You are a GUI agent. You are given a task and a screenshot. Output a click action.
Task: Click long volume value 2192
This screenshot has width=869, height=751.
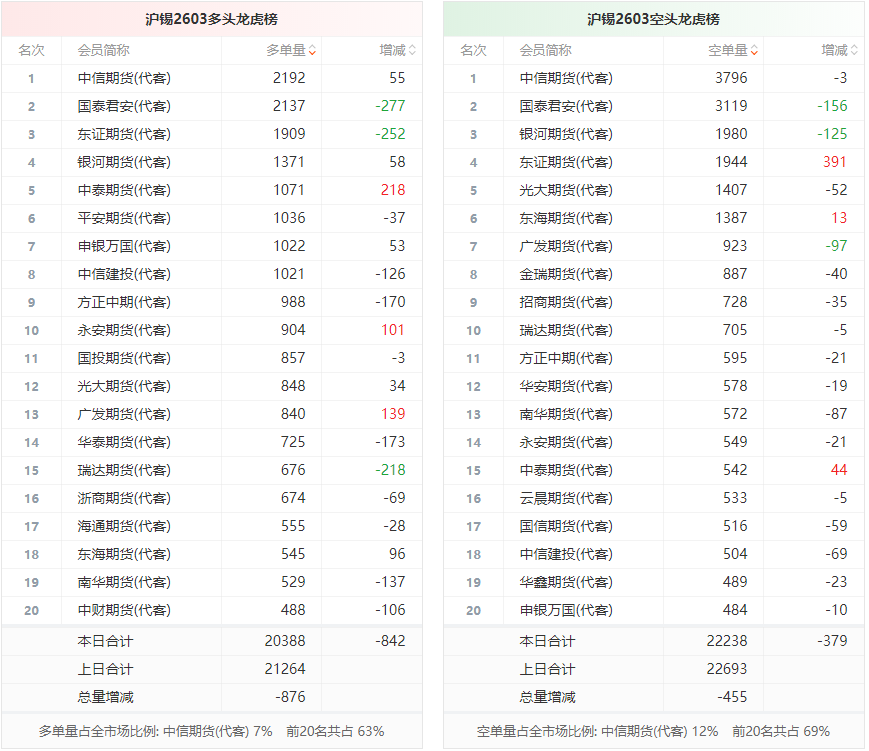[x=289, y=78]
